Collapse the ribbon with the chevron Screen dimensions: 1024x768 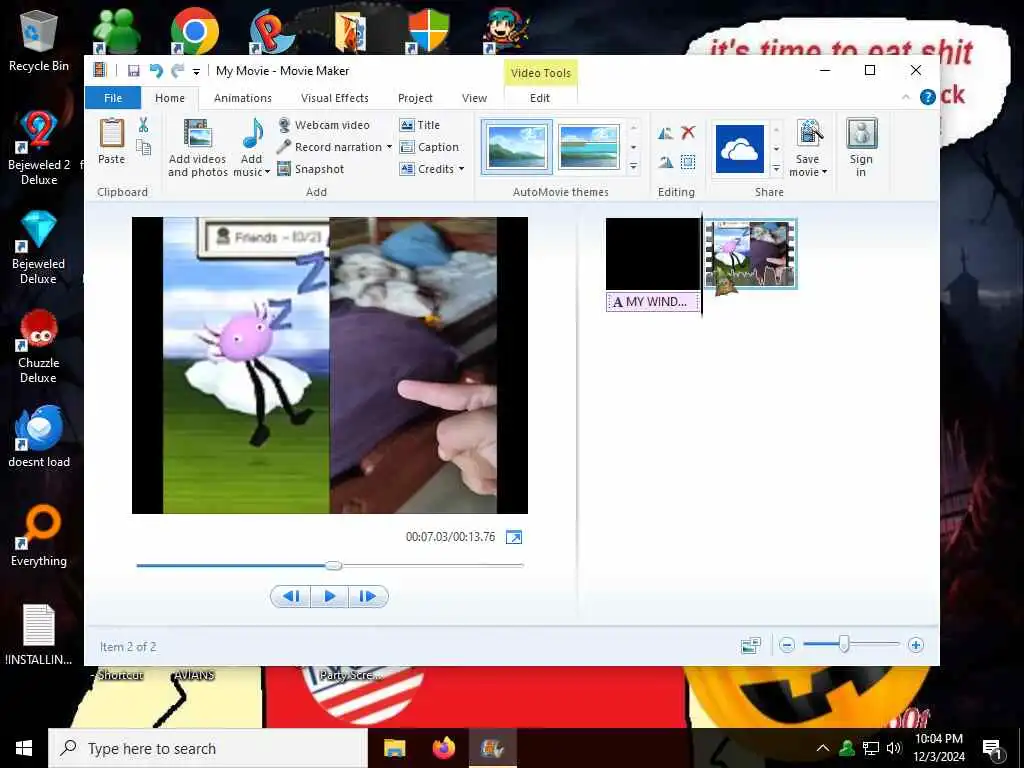(x=905, y=97)
